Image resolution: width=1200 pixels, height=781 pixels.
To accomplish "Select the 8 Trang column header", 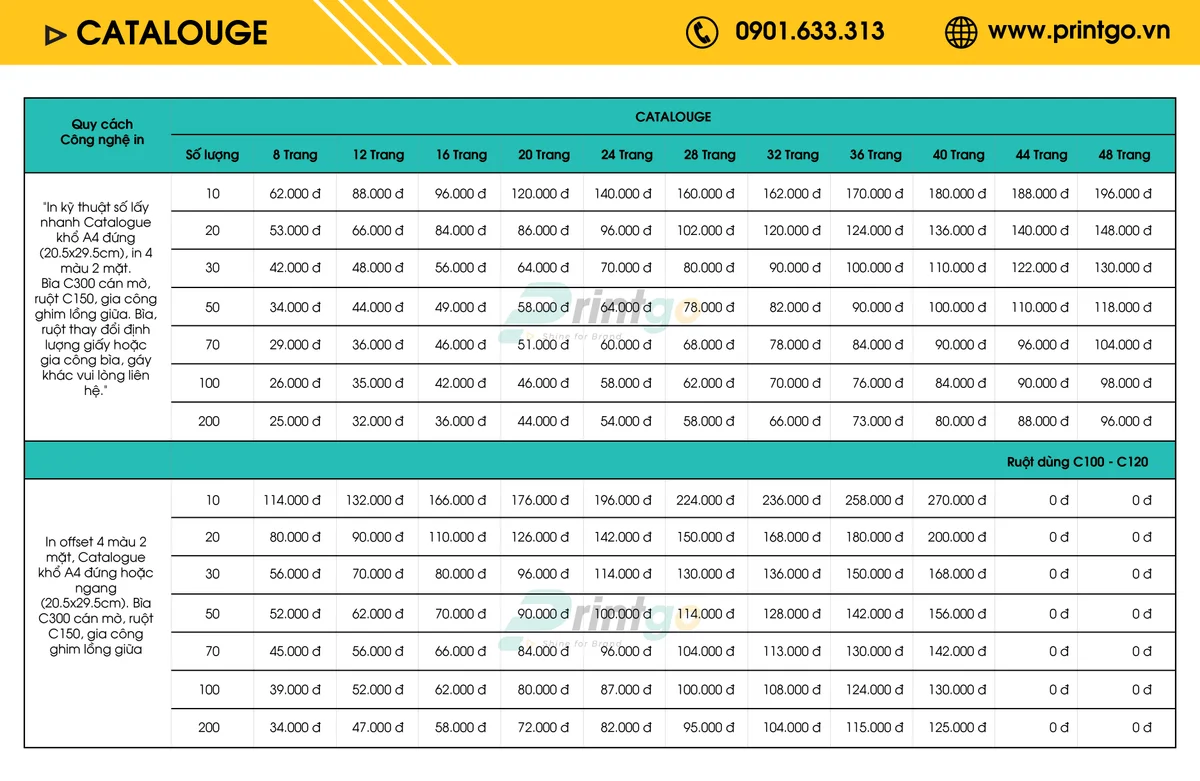I will [295, 155].
